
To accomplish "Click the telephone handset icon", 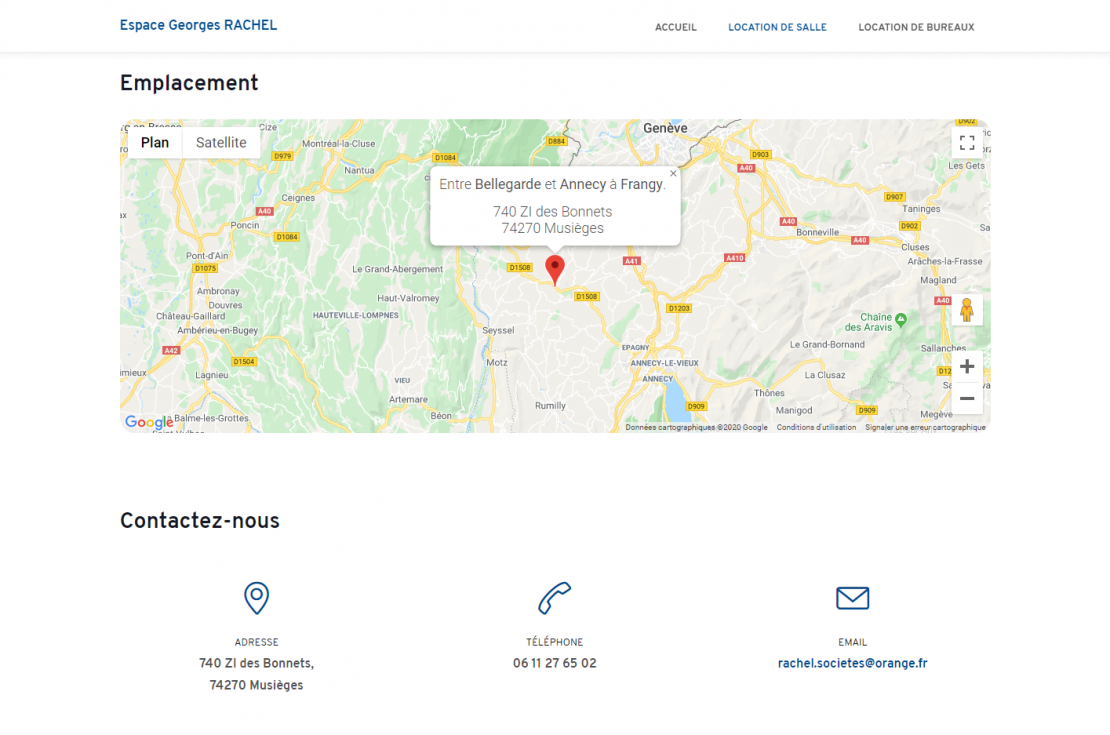I will tap(554, 598).
